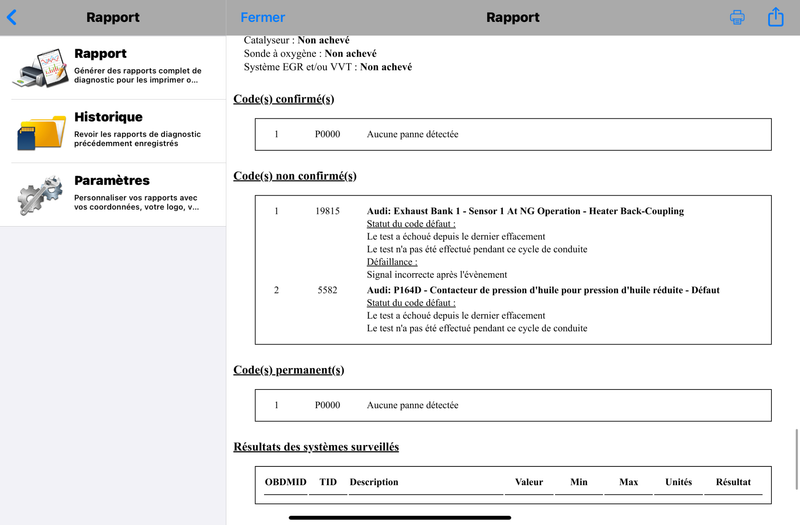Viewport: 800px width, 525px height.
Task: Tap the Résultat column header
Action: click(x=733, y=482)
